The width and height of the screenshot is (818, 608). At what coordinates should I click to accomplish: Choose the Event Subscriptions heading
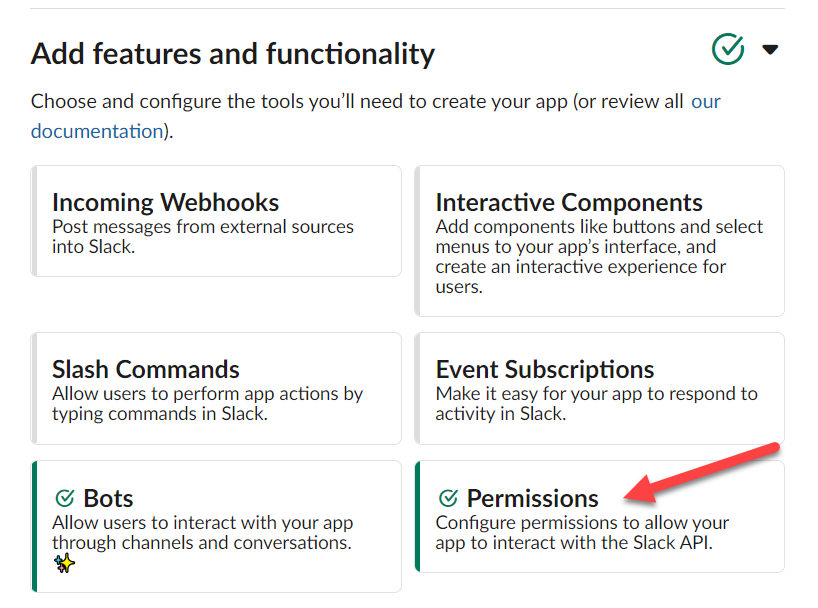[545, 370]
